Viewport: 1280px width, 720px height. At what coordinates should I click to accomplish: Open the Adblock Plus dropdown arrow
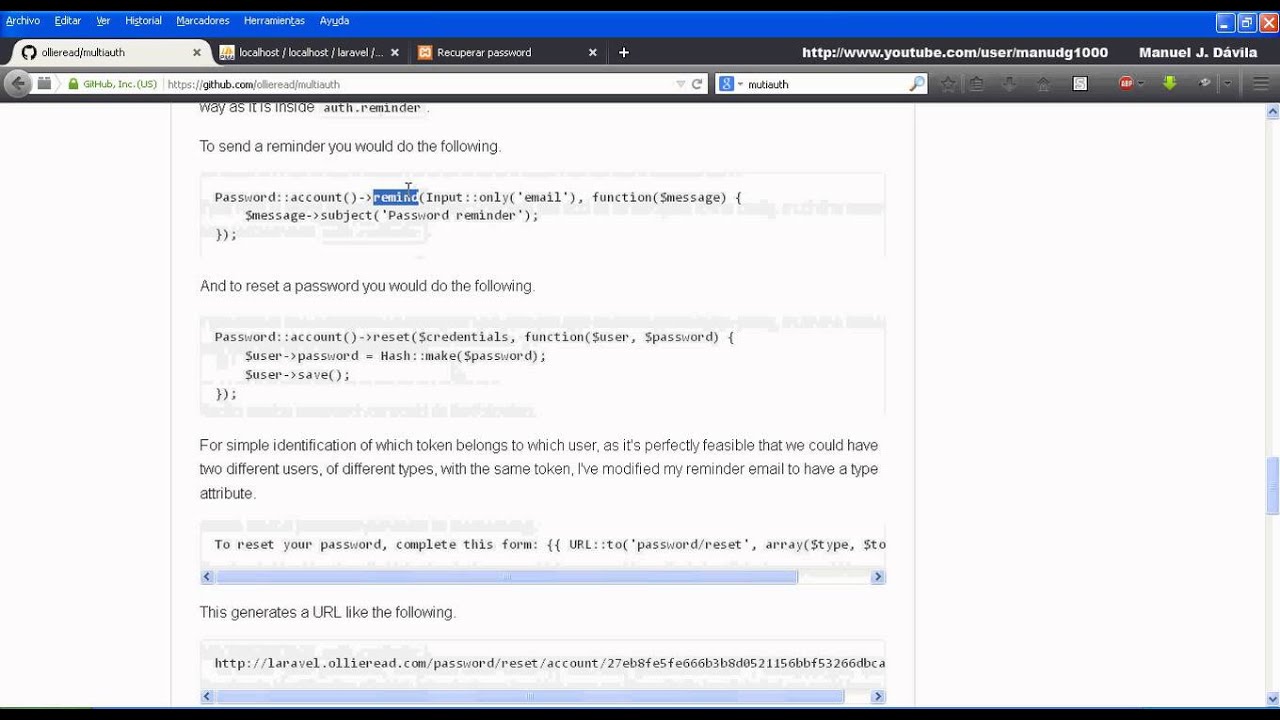coord(1141,84)
